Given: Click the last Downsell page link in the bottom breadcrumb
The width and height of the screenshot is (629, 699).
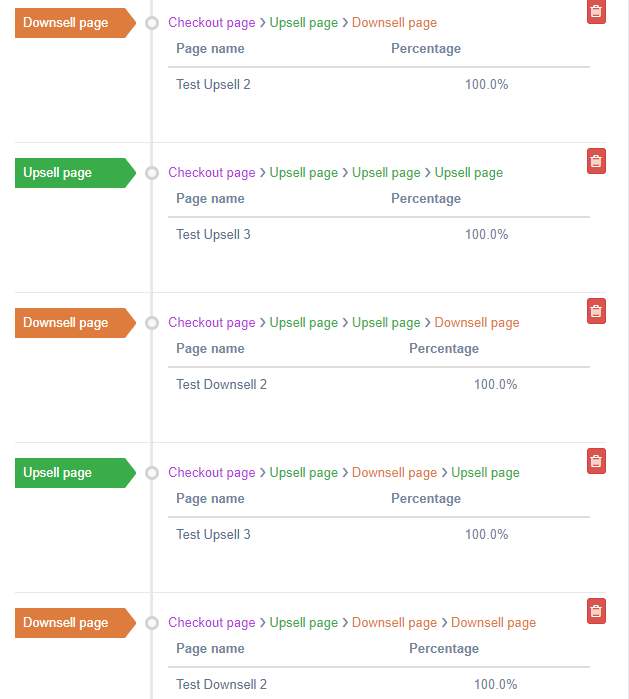Looking at the screenshot, I should [493, 623].
